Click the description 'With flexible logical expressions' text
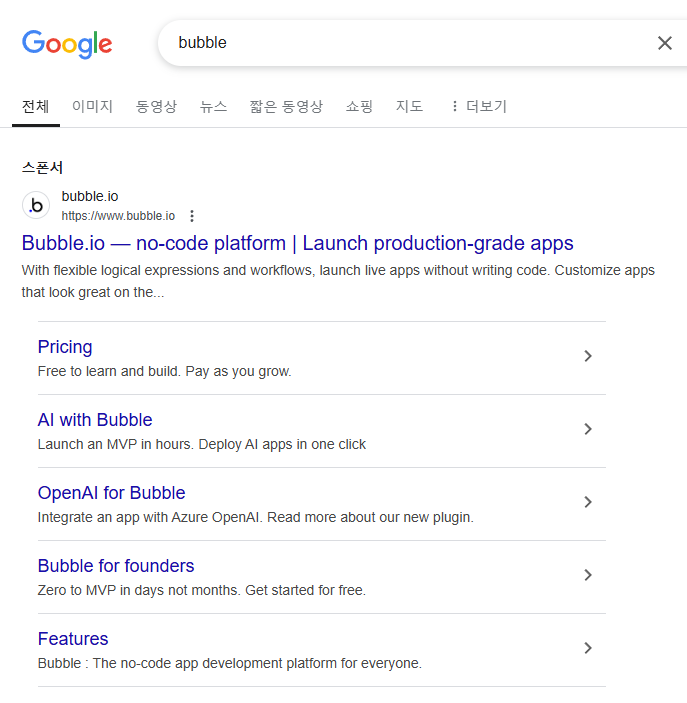Screen dimensions: 687x703 (x=338, y=281)
